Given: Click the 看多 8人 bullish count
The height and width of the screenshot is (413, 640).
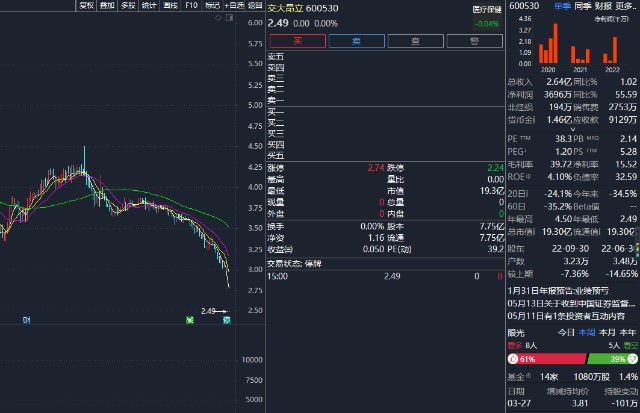Looking at the screenshot, I should click(x=522, y=345).
